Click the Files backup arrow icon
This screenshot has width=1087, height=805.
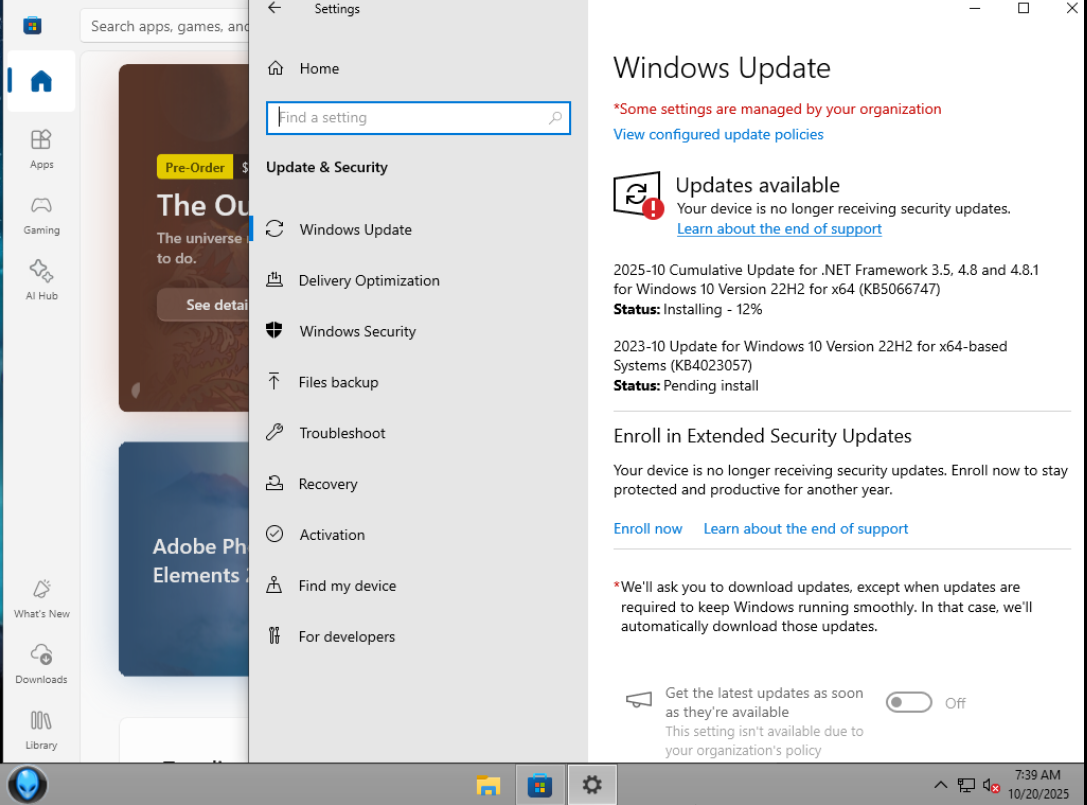coord(275,381)
